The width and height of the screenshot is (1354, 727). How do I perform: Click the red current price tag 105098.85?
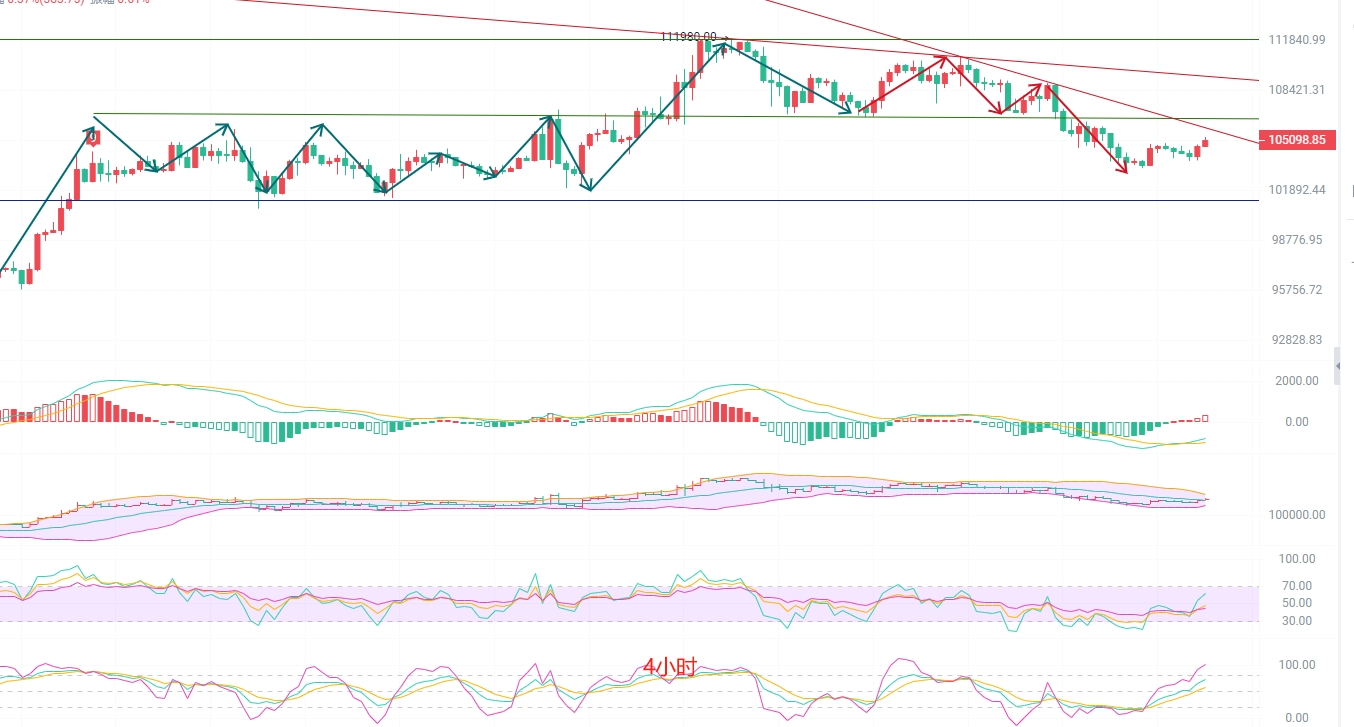point(1297,140)
